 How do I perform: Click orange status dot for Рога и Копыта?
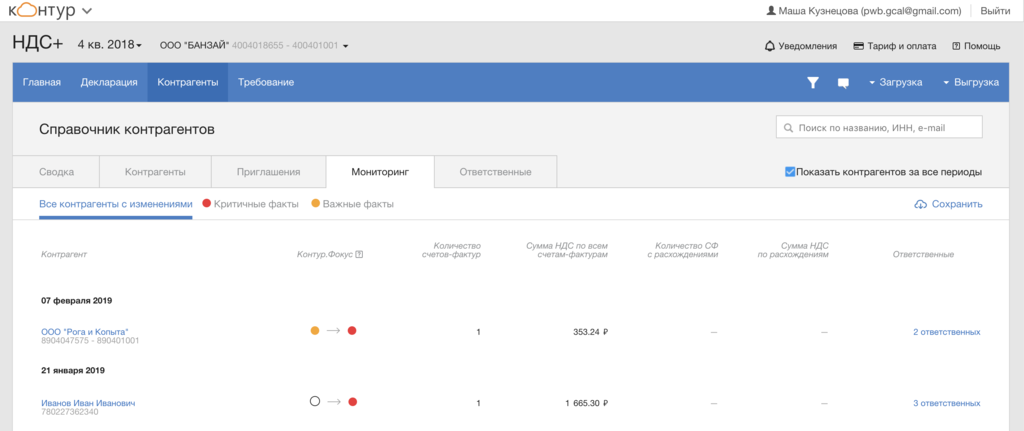(315, 330)
